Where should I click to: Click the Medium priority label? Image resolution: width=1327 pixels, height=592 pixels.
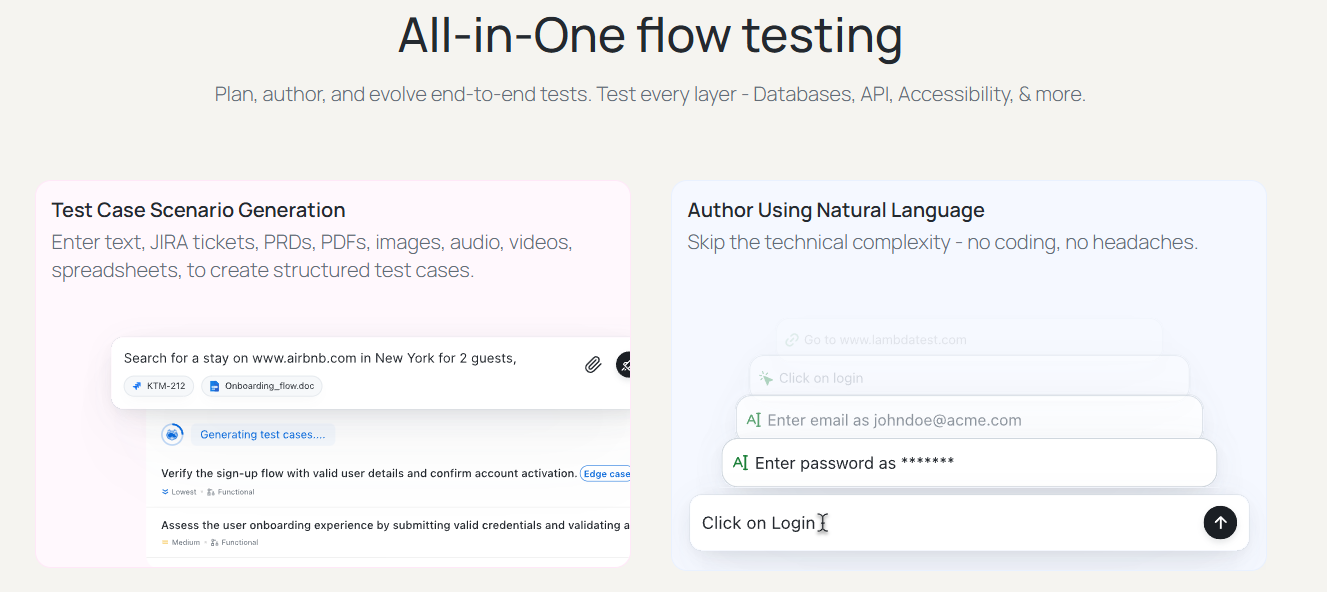(185, 543)
